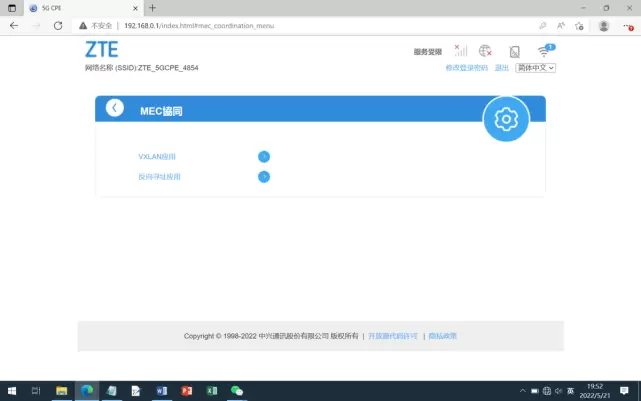Screen dimensions: 641x401
Task: Click the 修改登录密码 link
Action: pyautogui.click(x=466, y=68)
